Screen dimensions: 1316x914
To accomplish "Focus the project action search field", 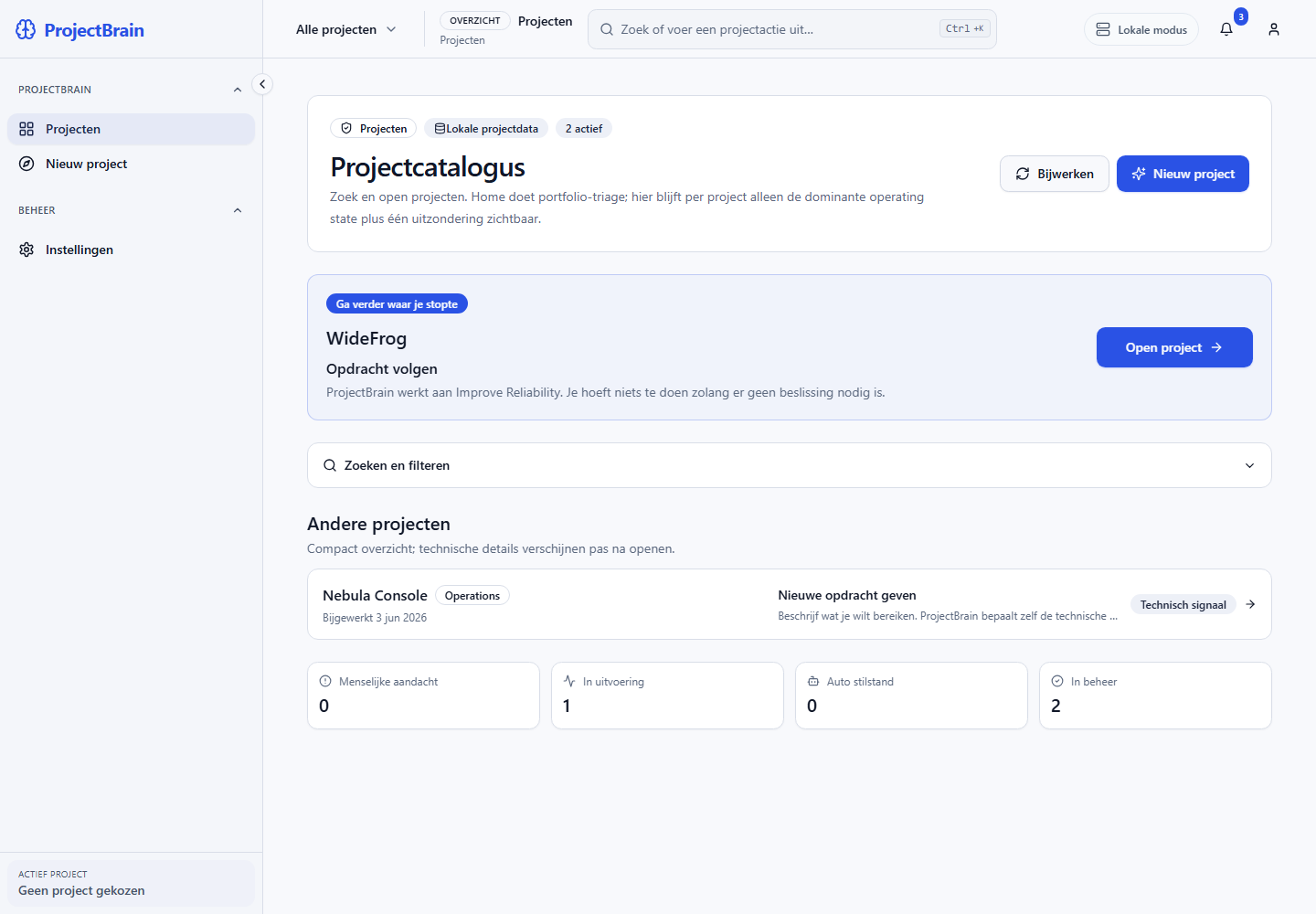I will tap(792, 29).
